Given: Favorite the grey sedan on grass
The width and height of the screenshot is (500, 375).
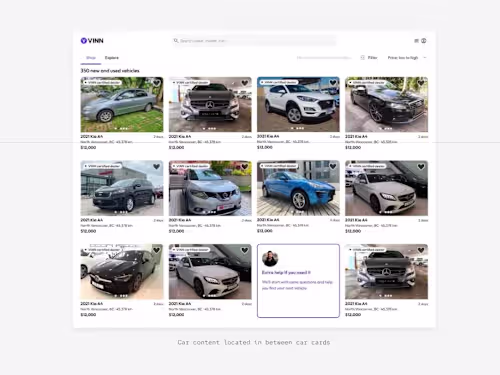Looking at the screenshot, I should click(x=156, y=83).
